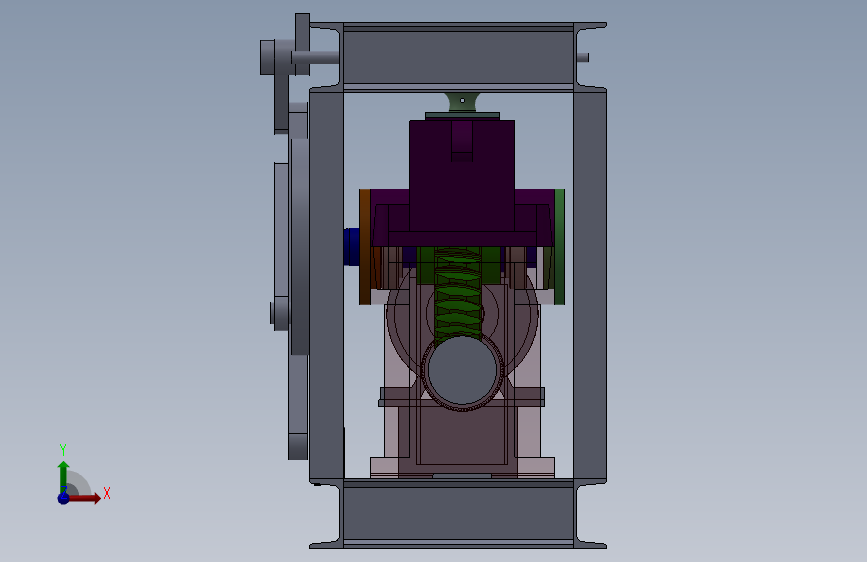Select the small lifting bracket with hole on top
This screenshot has height=562, width=867.
click(462, 102)
